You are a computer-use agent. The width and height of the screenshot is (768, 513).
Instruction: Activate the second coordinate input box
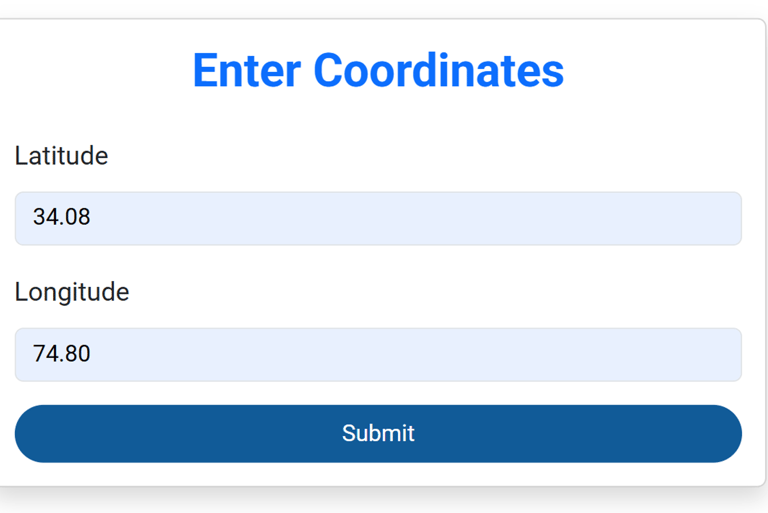click(378, 354)
